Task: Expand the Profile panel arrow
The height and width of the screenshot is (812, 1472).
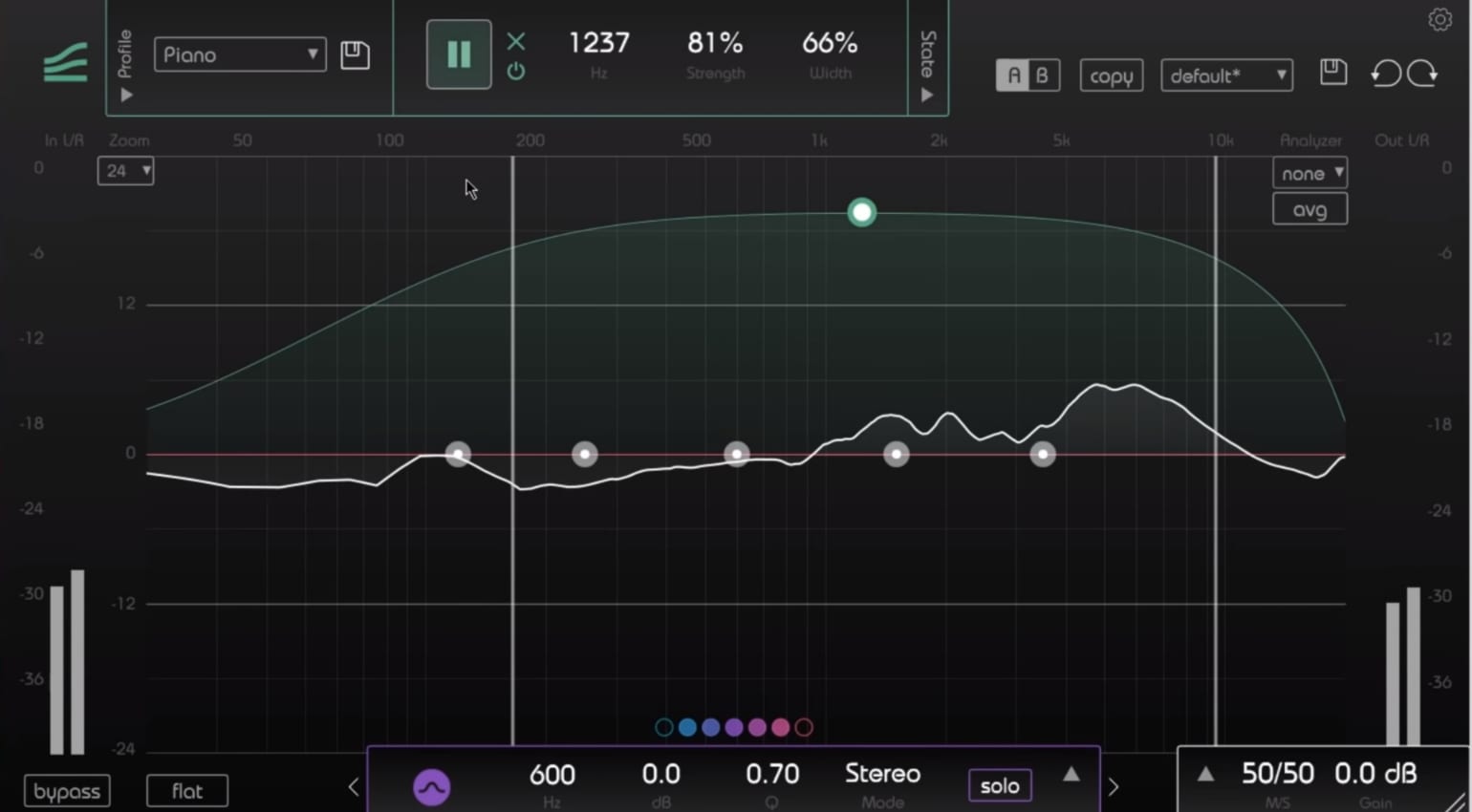Action: (x=126, y=96)
